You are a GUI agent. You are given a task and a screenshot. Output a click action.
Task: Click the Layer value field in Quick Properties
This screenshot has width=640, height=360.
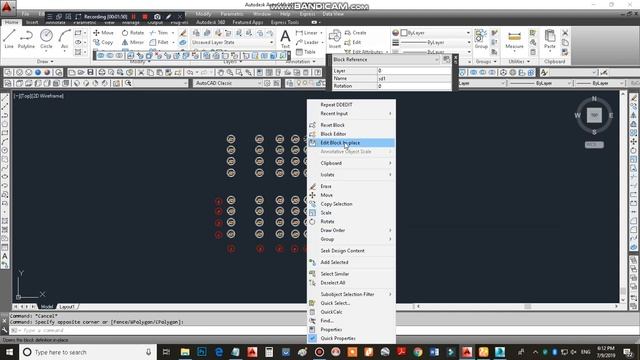point(414,71)
